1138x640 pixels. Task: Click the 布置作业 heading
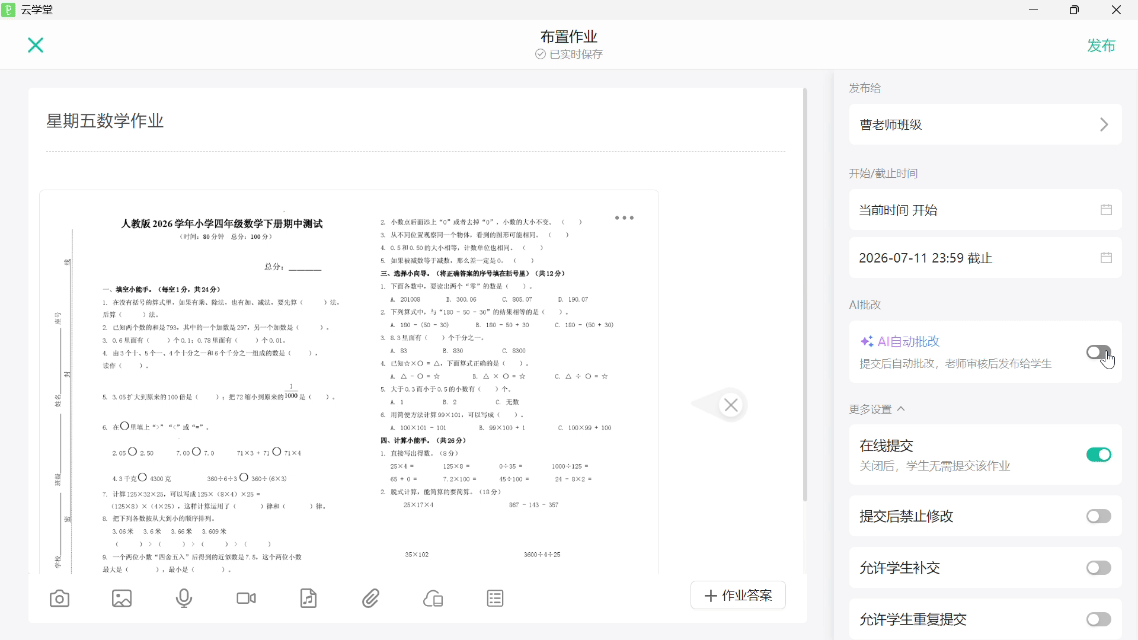569,36
